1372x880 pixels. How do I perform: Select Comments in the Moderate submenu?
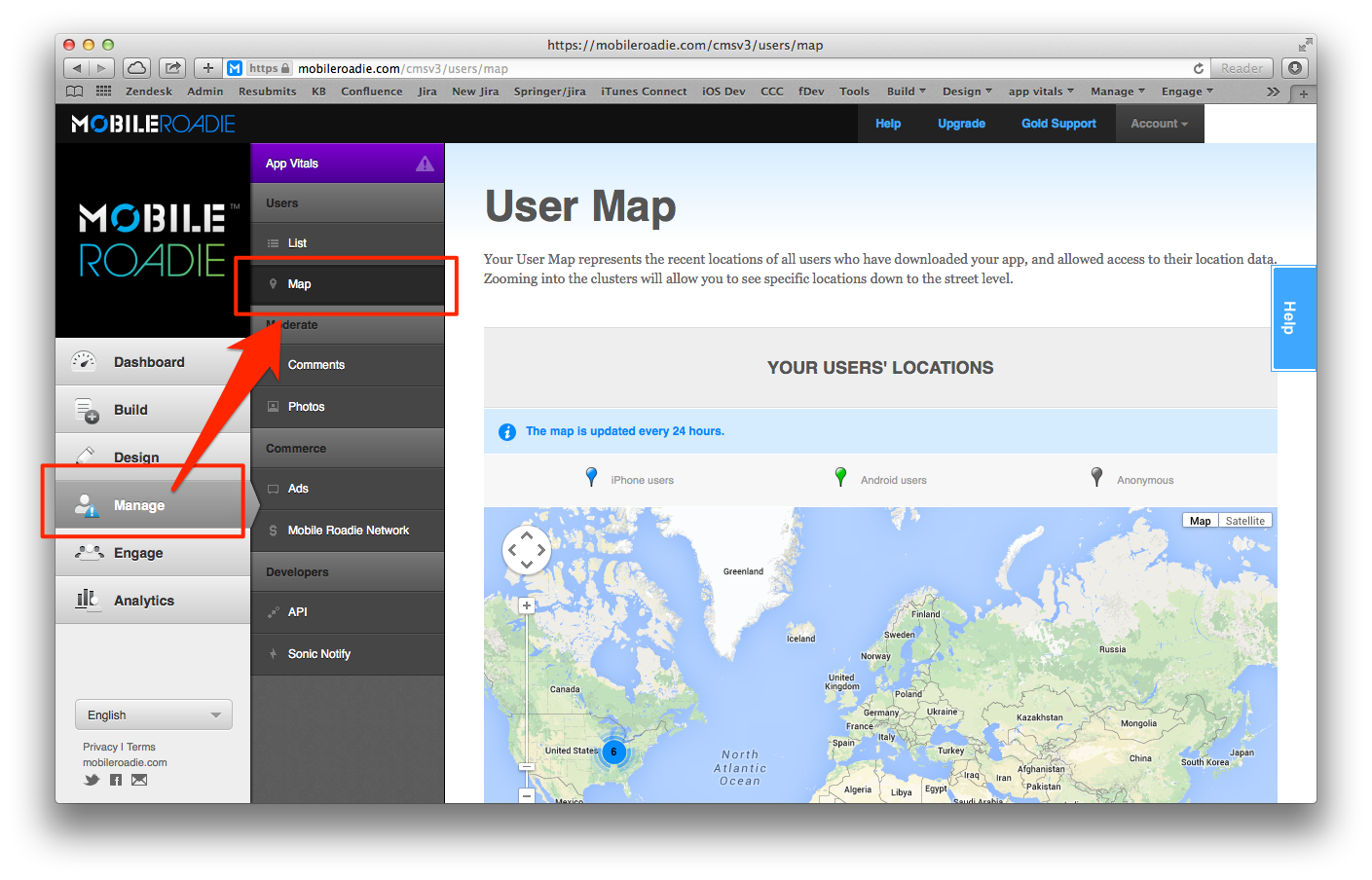[315, 365]
